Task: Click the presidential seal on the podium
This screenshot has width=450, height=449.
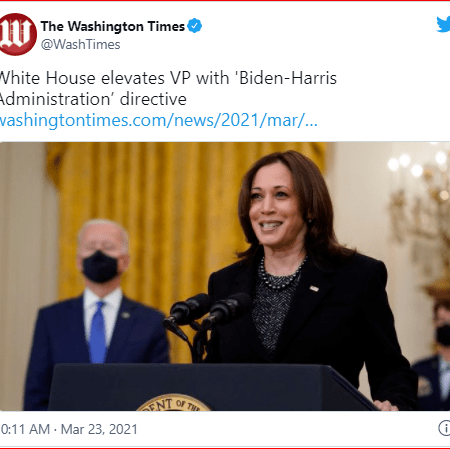Action: (173, 402)
